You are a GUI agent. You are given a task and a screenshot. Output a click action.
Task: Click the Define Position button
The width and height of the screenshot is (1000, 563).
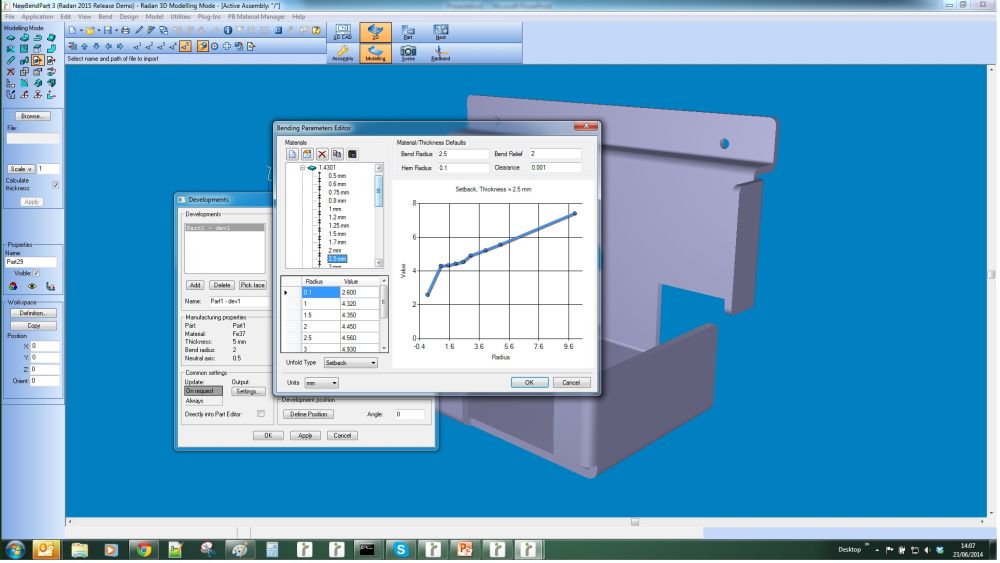click(x=308, y=413)
